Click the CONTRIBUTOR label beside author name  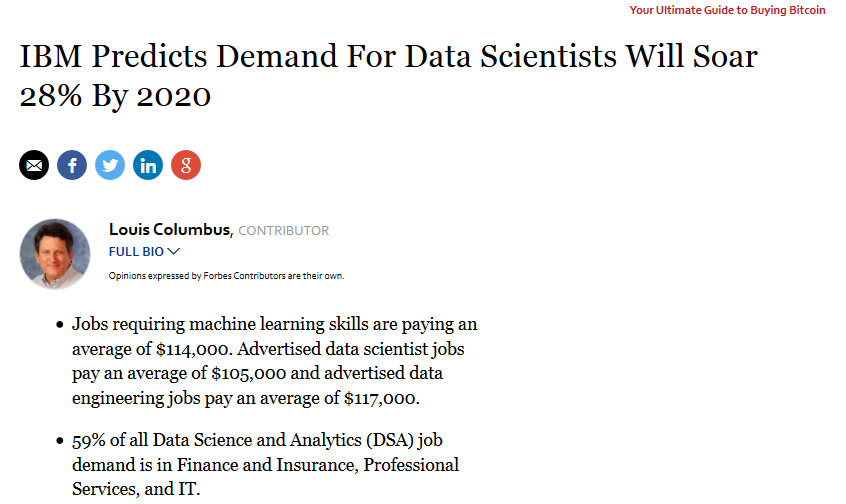(x=284, y=231)
